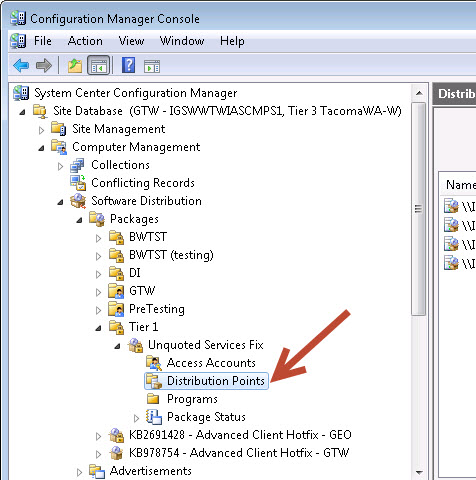The width and height of the screenshot is (476, 480).
Task: Expand the DI folder node
Action: [98, 274]
